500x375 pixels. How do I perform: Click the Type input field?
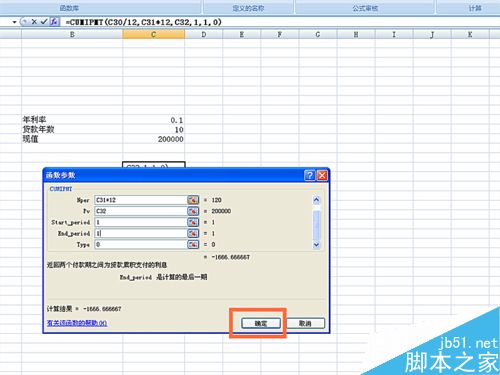pos(141,244)
